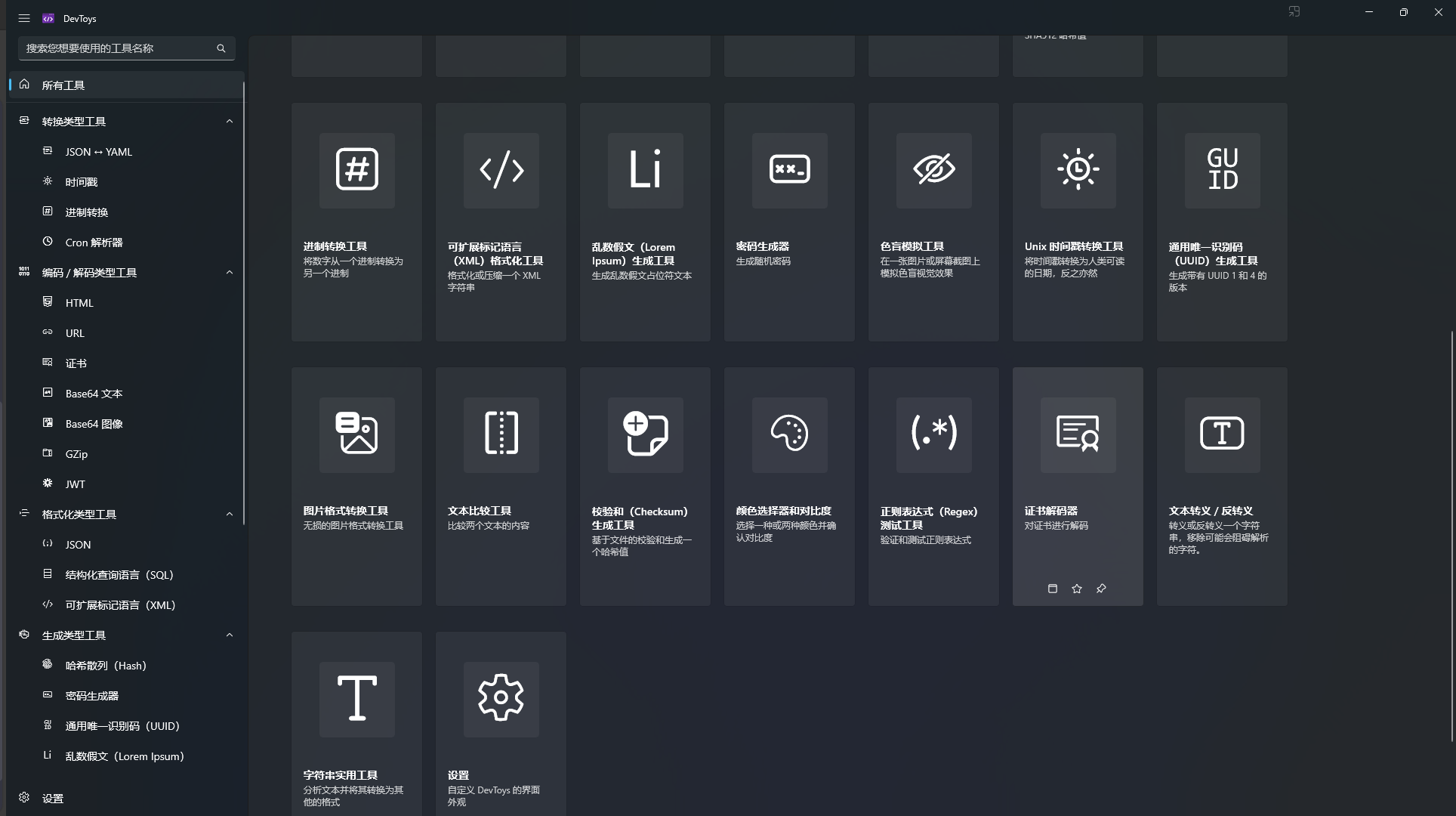This screenshot has width=1456, height=816.
Task: Open the Checksum generator tile icon
Action: tap(645, 434)
